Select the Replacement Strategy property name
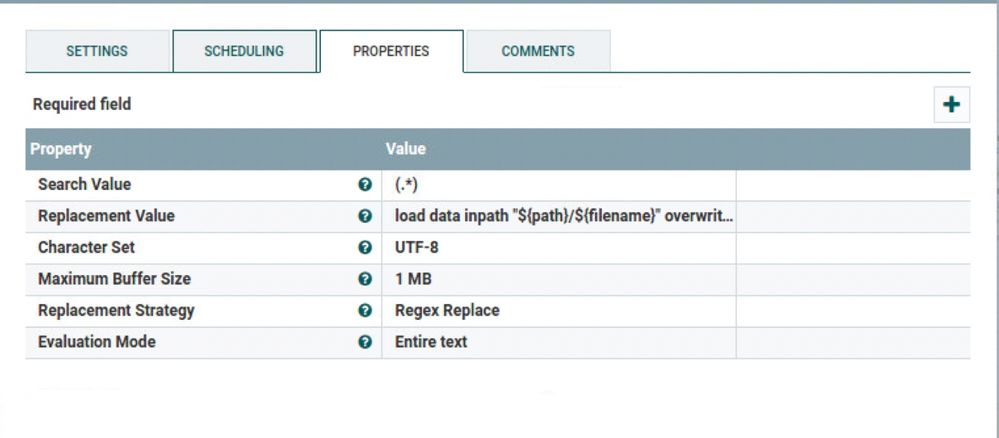Image resolution: width=999 pixels, height=438 pixels. click(116, 311)
